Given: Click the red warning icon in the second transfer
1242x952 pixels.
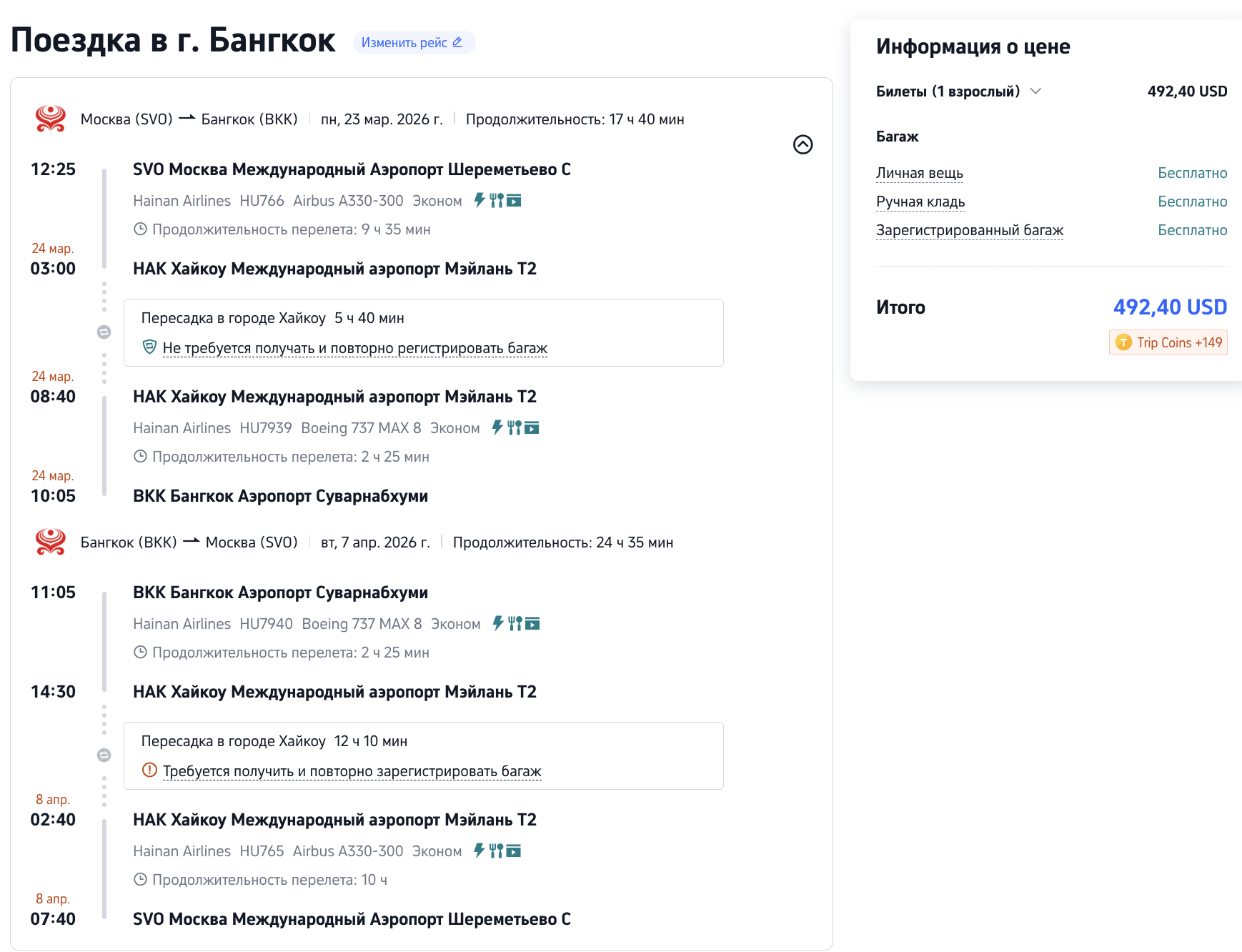Looking at the screenshot, I should [x=149, y=770].
